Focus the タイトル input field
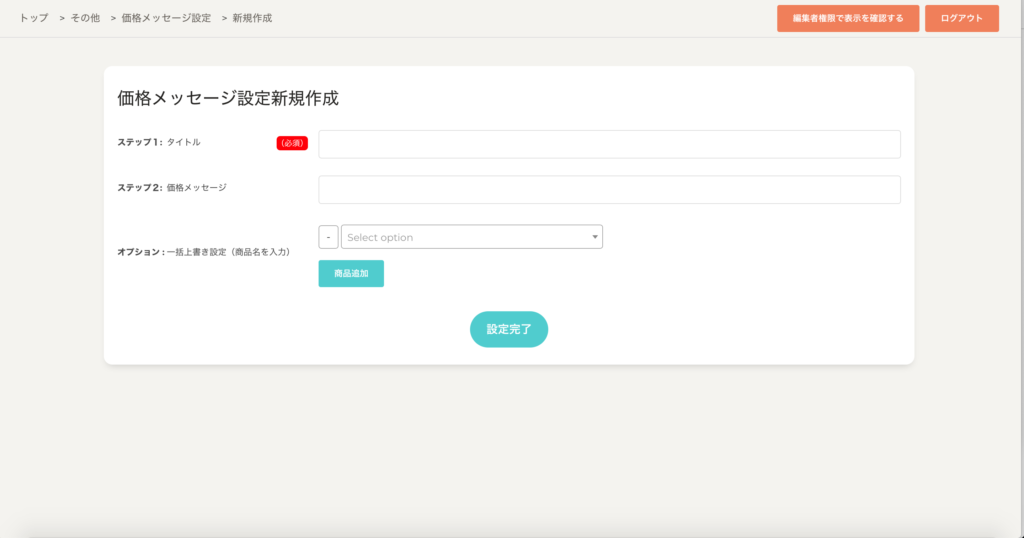This screenshot has width=1024, height=538. (609, 144)
